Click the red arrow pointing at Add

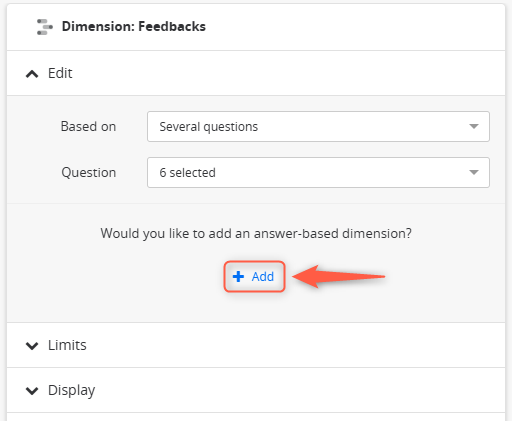click(339, 276)
